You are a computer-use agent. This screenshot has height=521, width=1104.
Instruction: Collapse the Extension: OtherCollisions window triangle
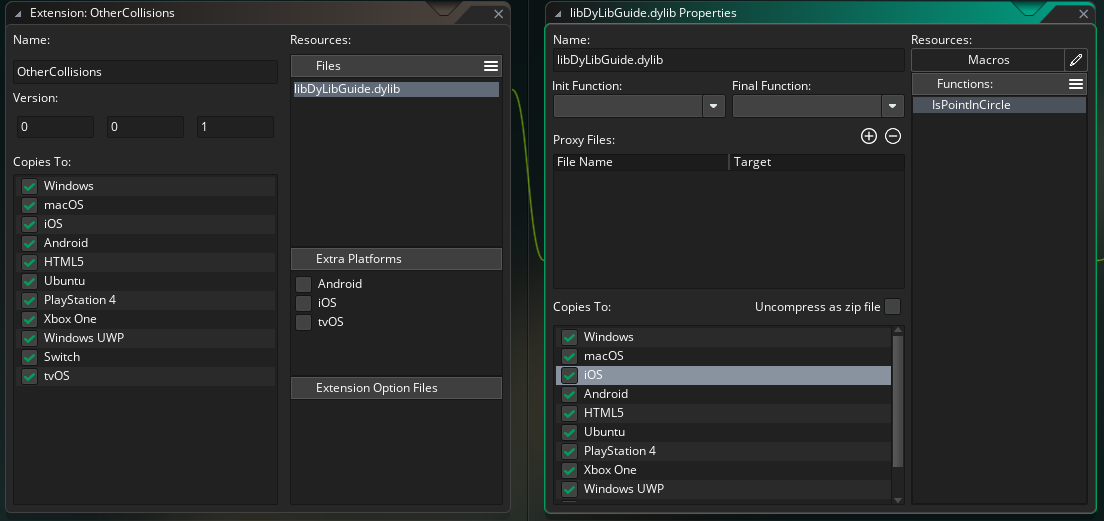click(x=18, y=13)
